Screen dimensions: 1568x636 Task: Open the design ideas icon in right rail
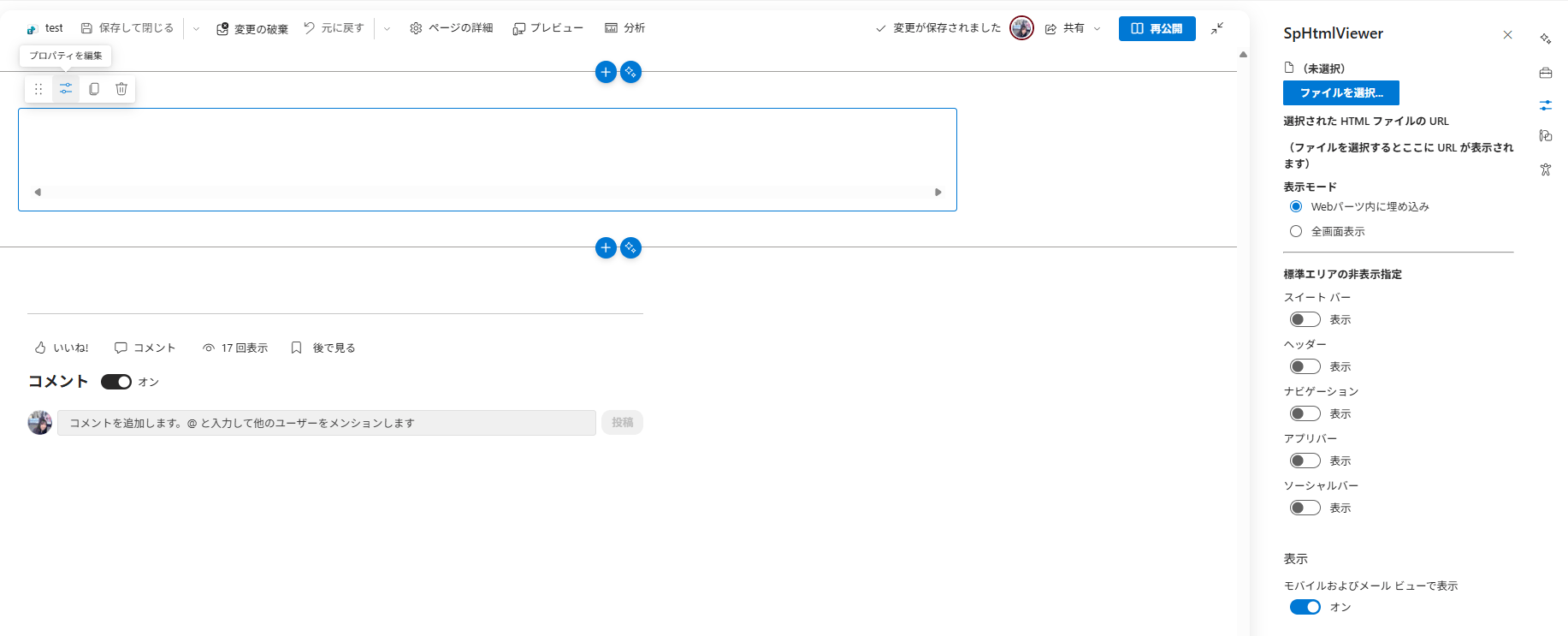click(1546, 136)
